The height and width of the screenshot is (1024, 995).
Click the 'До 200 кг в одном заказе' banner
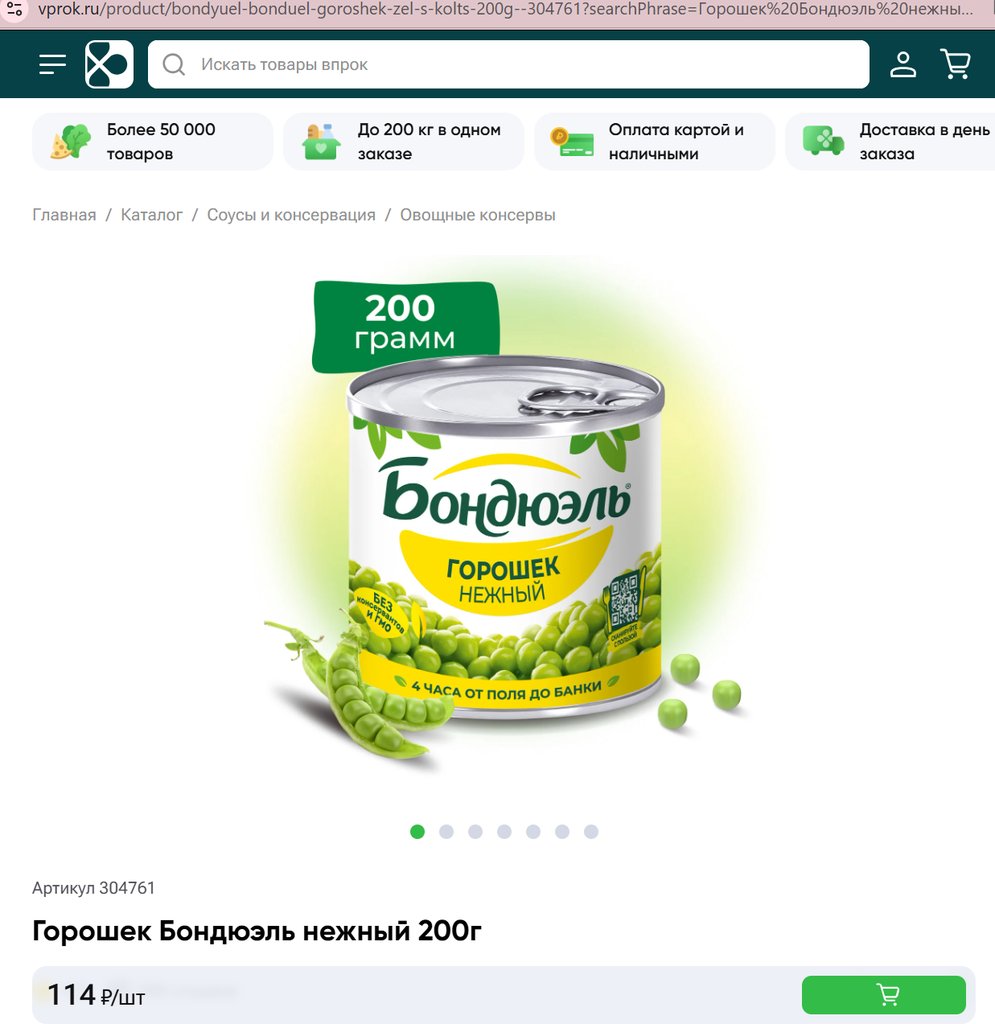[x=403, y=142]
